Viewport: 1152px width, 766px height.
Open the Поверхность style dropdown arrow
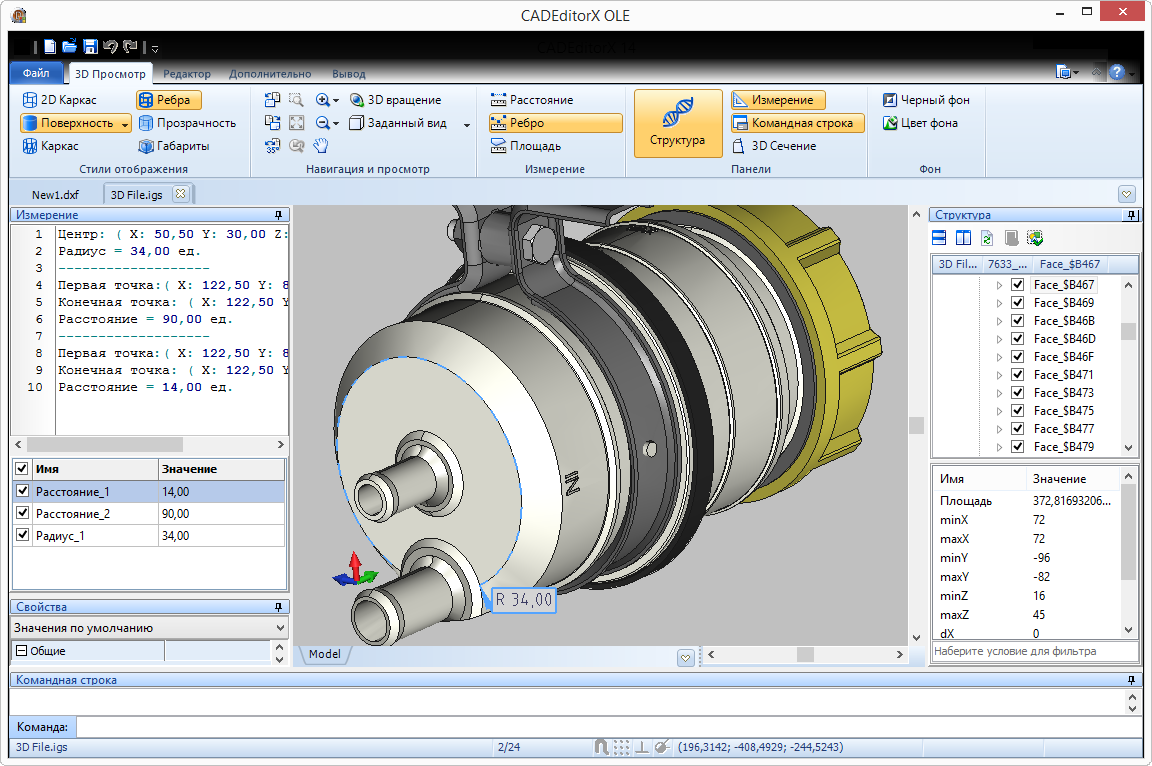[x=124, y=124]
